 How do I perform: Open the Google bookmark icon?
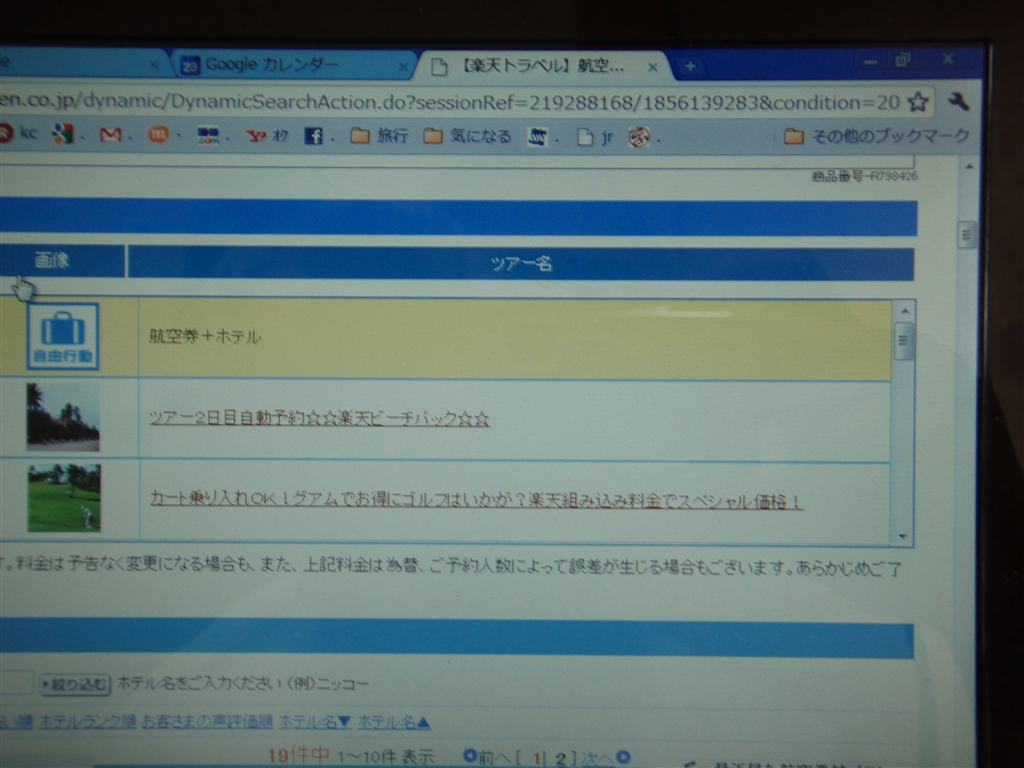coord(63,134)
